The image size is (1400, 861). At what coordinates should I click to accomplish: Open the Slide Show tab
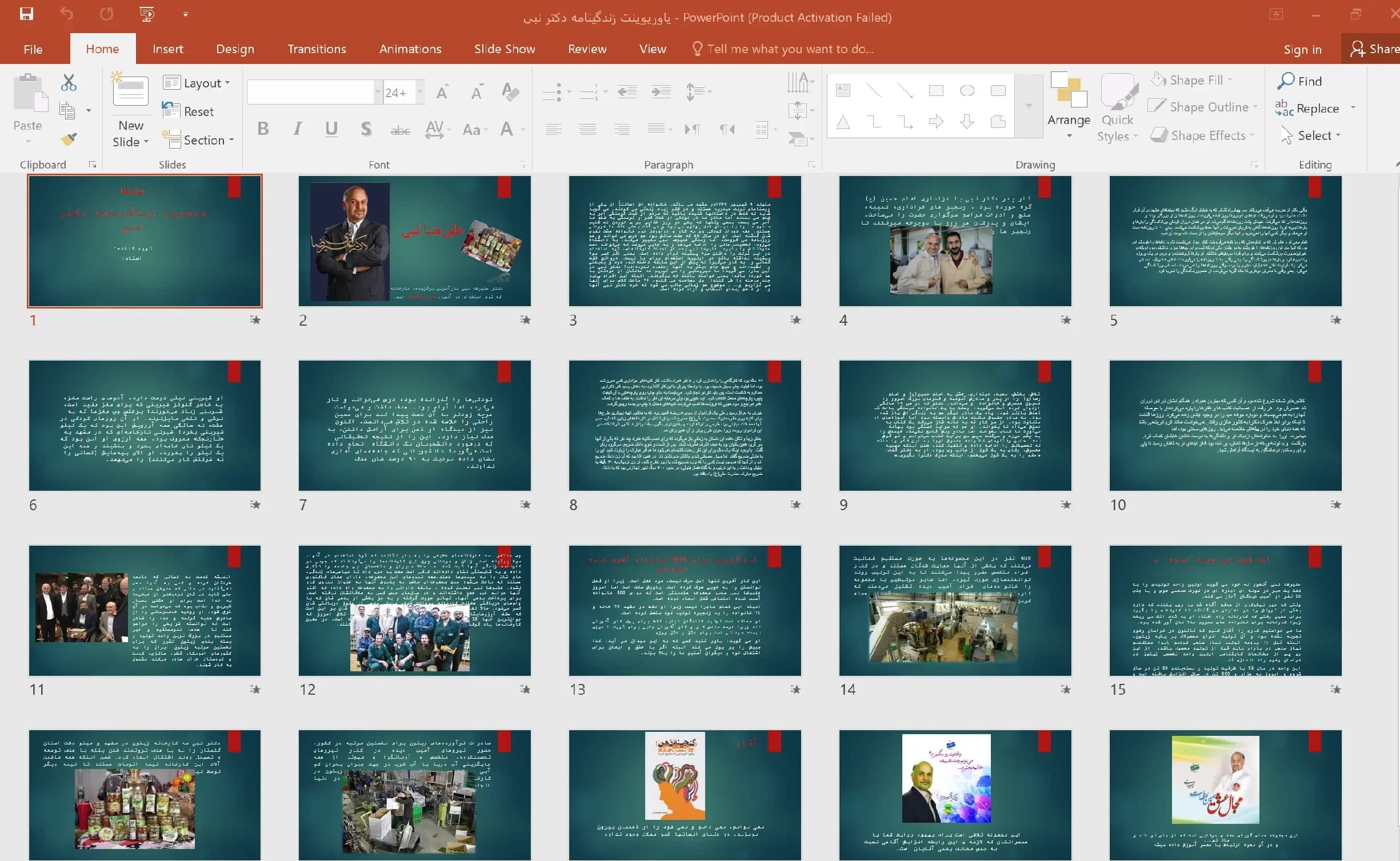505,49
